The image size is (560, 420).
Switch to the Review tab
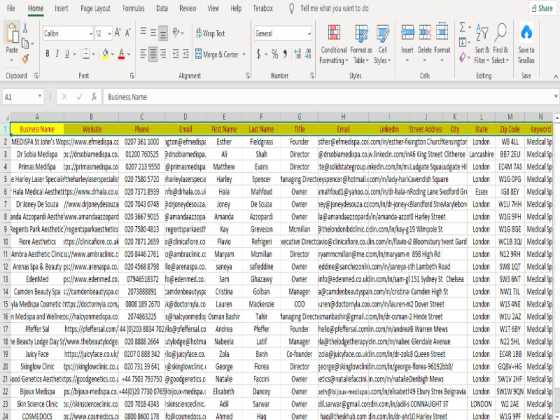(188, 8)
